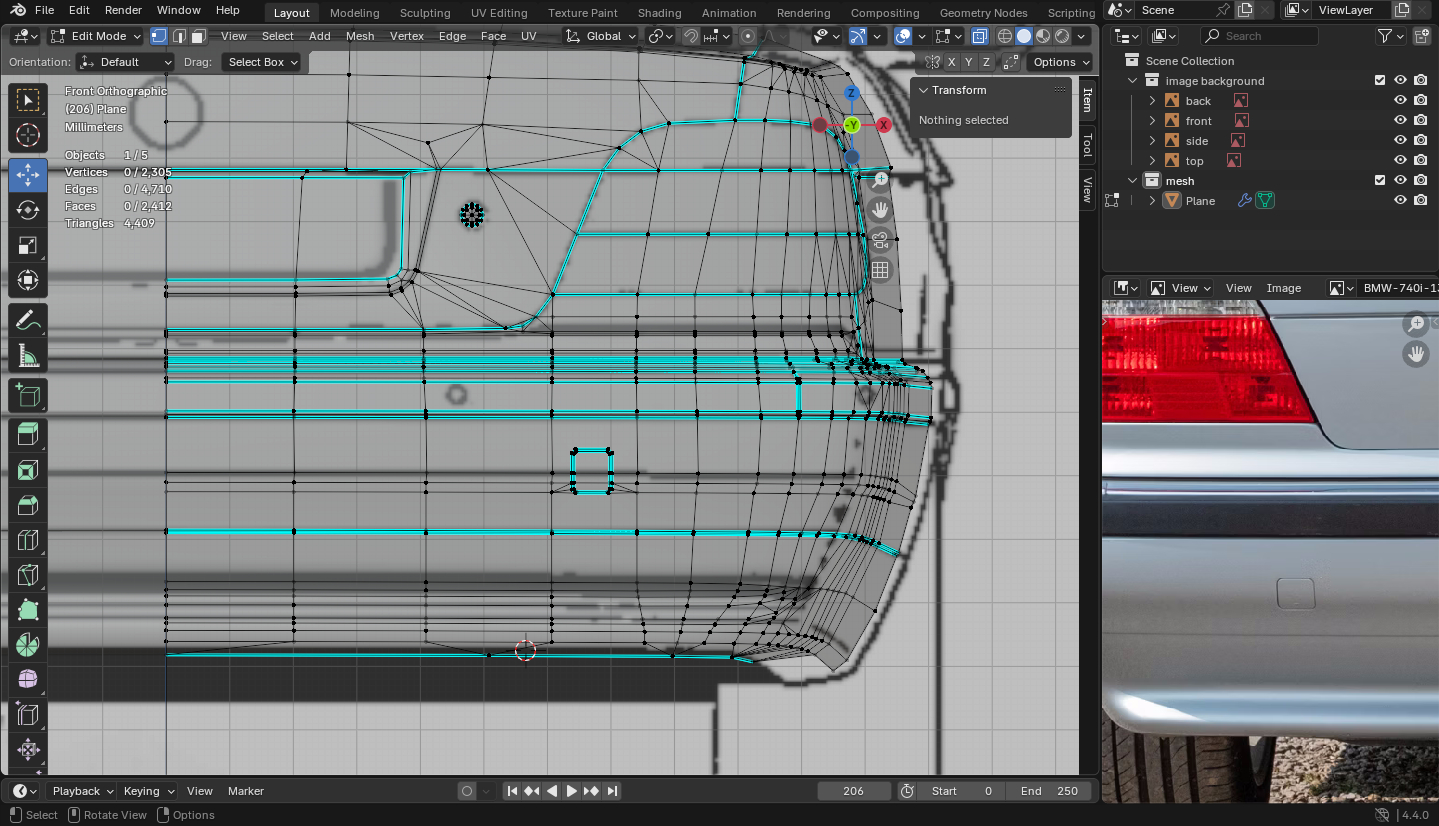Click the Options button in header
The width and height of the screenshot is (1439, 826).
tap(1060, 62)
